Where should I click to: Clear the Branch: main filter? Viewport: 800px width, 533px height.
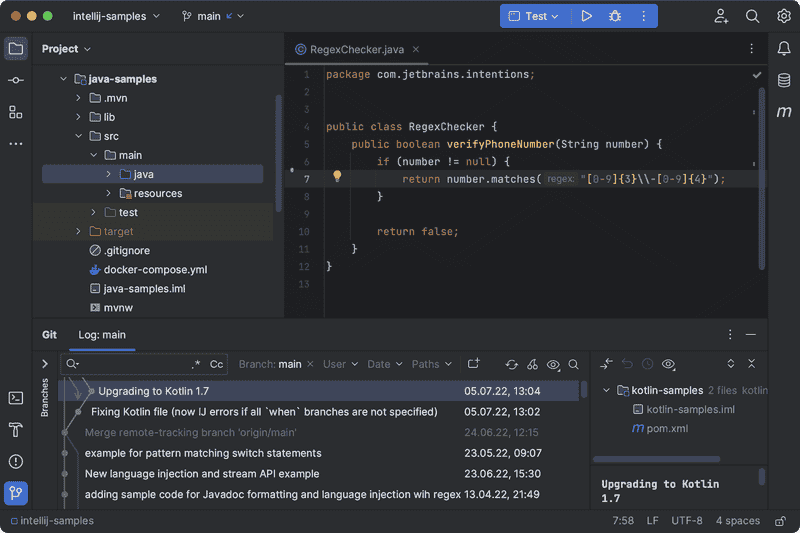point(310,364)
